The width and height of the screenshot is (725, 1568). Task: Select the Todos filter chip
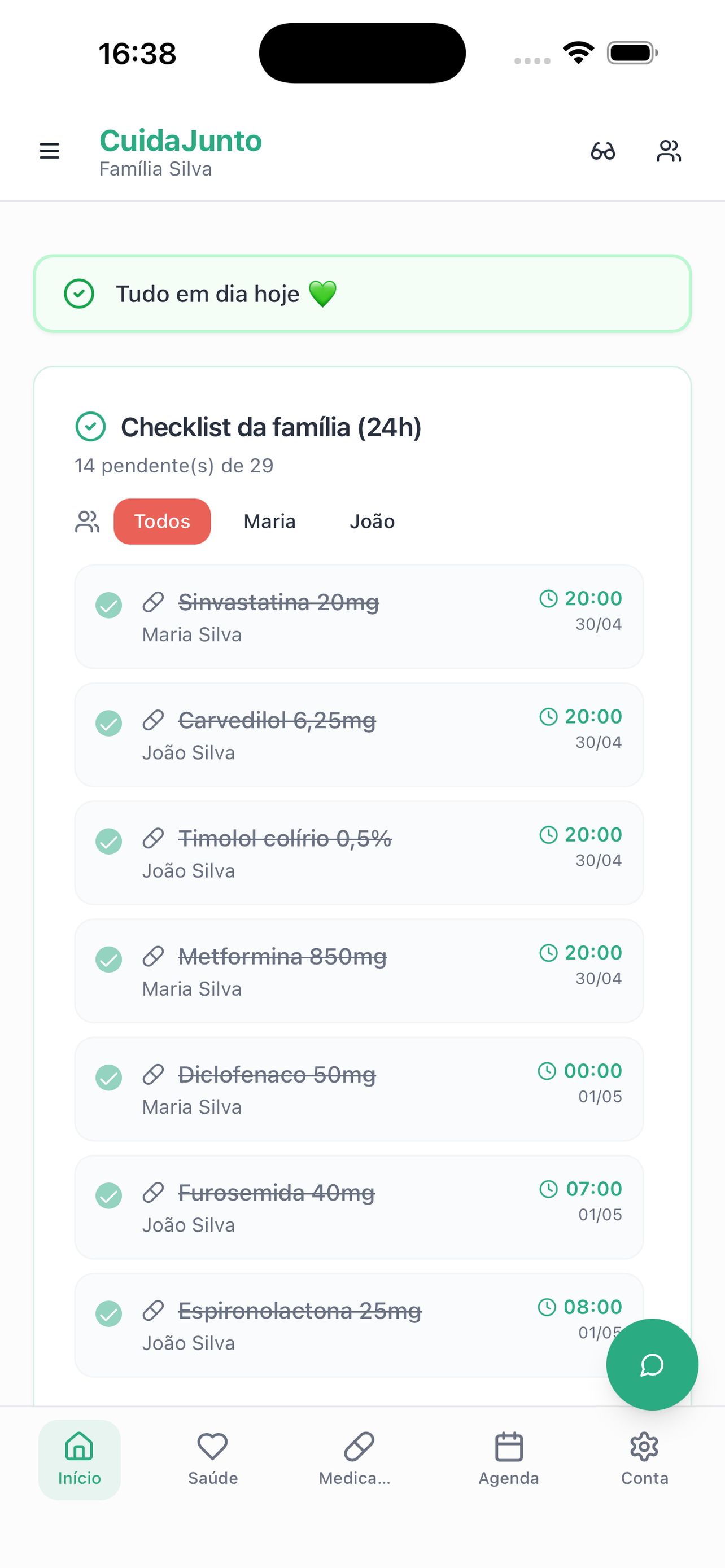click(162, 522)
